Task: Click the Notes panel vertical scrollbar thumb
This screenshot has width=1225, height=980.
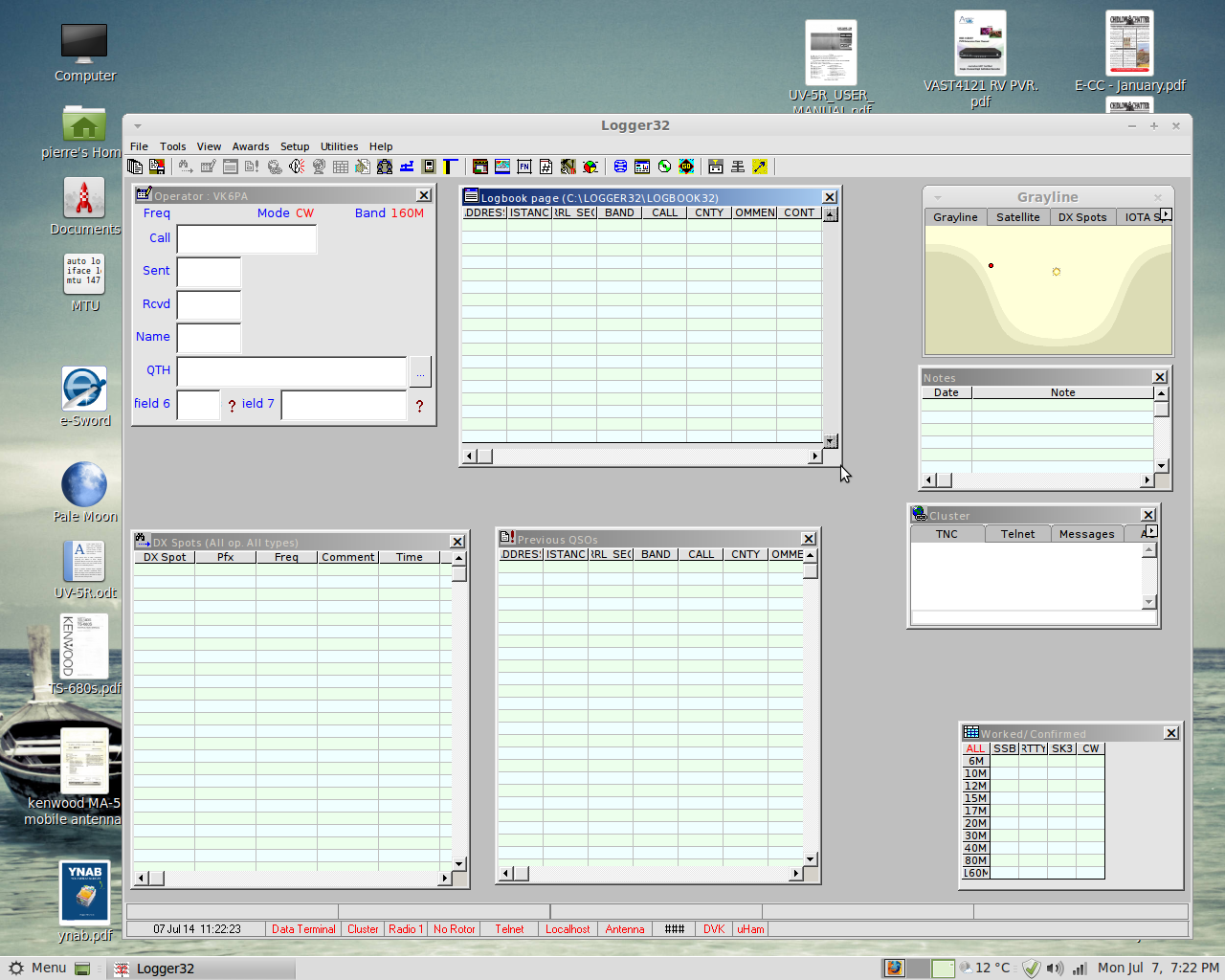Action: click(x=1161, y=410)
